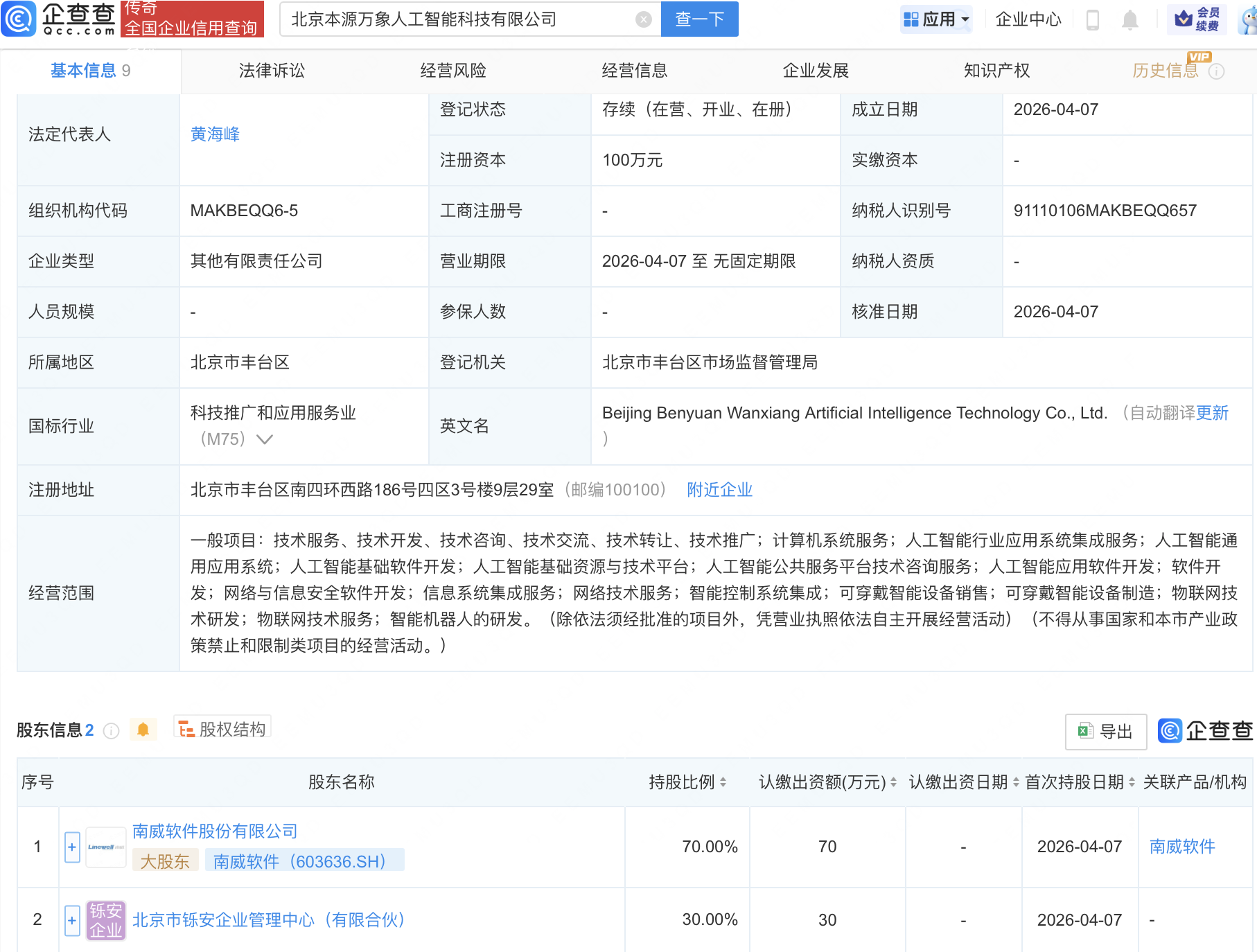Open the 南威软件 company logo thumbnail
The image size is (1257, 952).
pos(105,847)
